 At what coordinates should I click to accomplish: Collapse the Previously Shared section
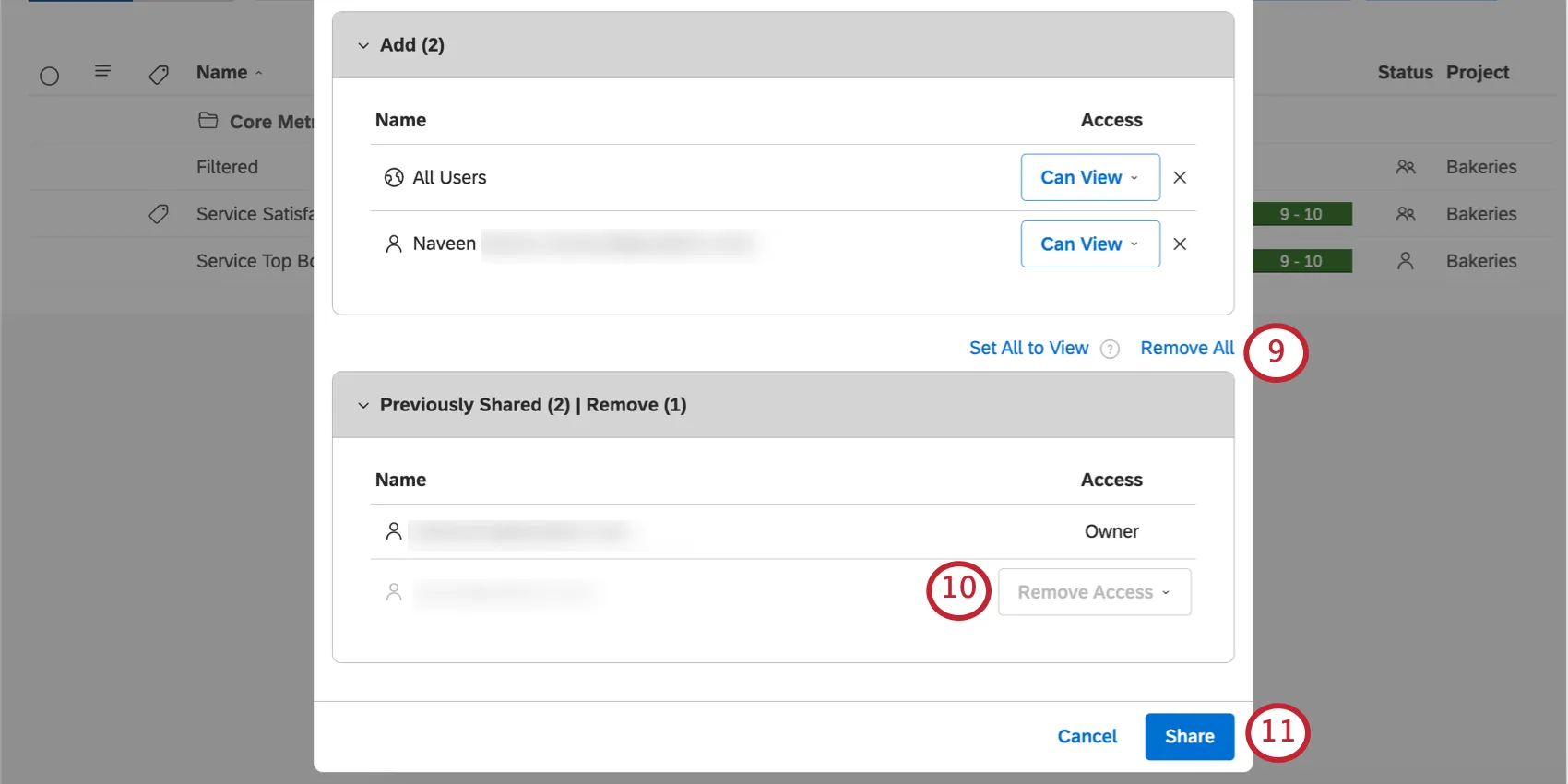363,405
